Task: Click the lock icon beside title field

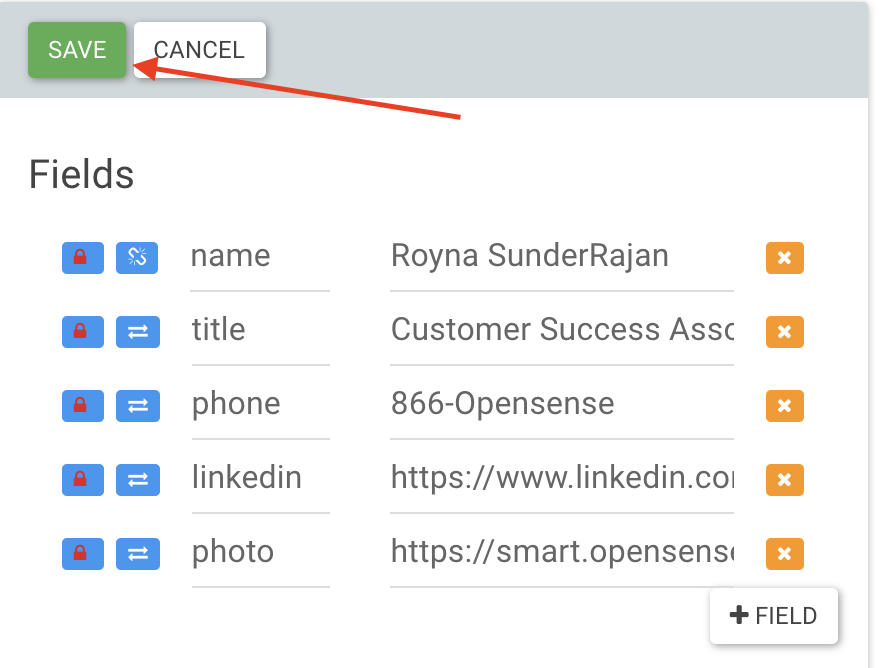Action: point(83,332)
